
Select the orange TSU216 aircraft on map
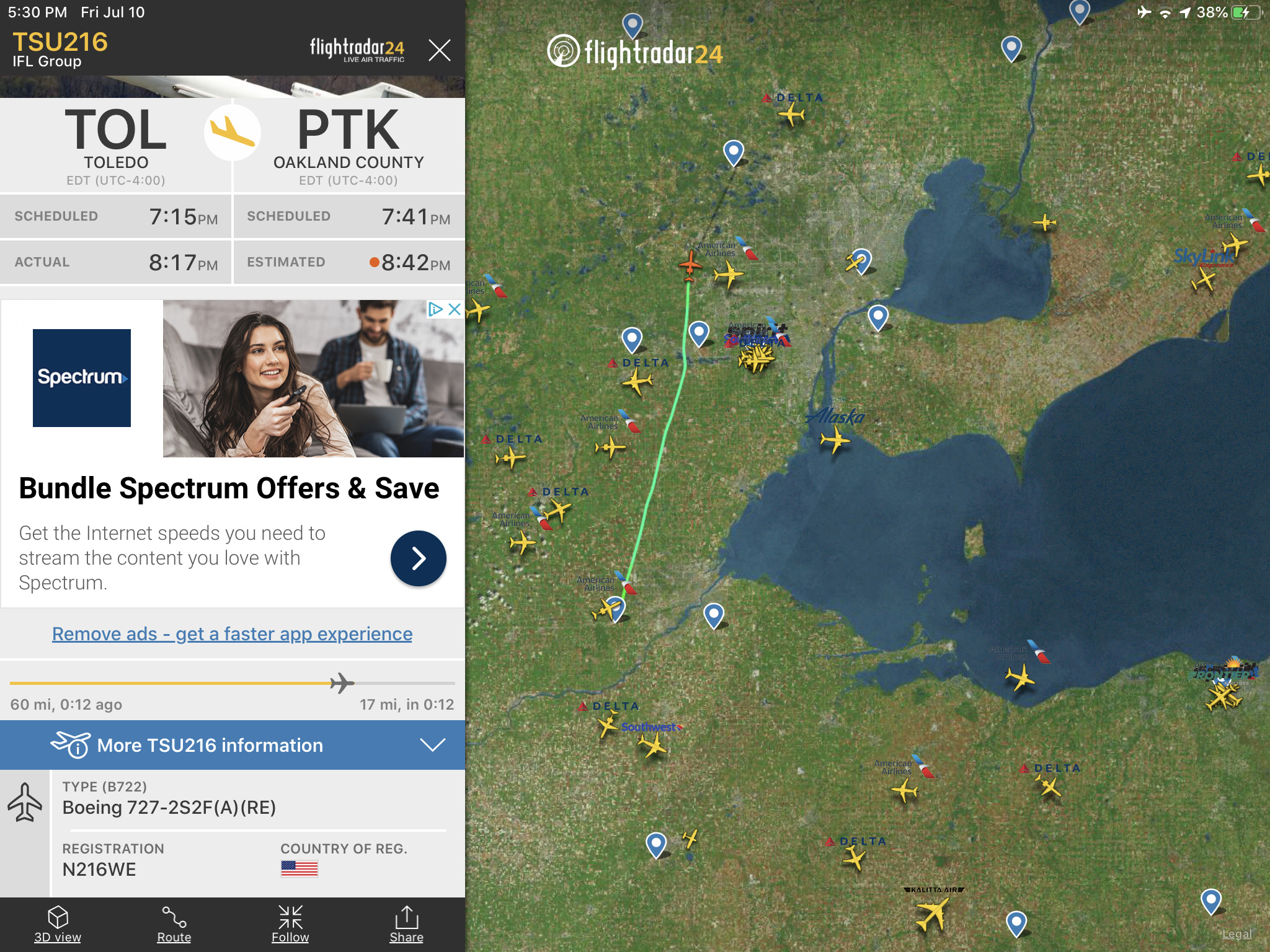690,265
